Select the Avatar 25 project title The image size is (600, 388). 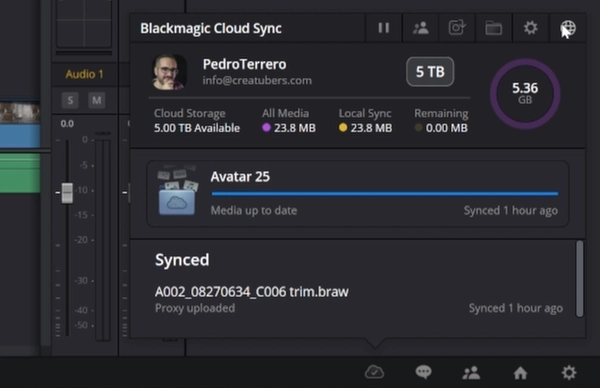coord(240,177)
